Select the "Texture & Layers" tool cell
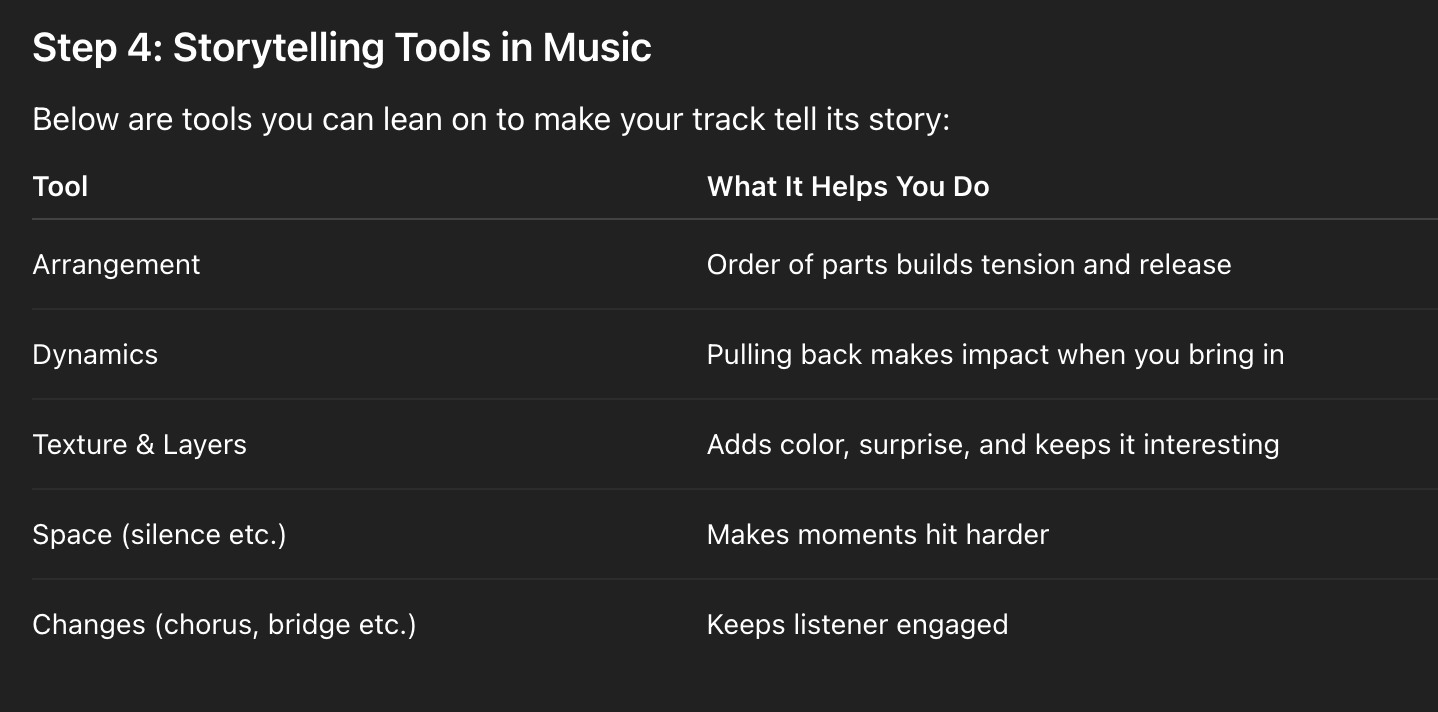Viewport: 1438px width, 712px height. pos(139,445)
